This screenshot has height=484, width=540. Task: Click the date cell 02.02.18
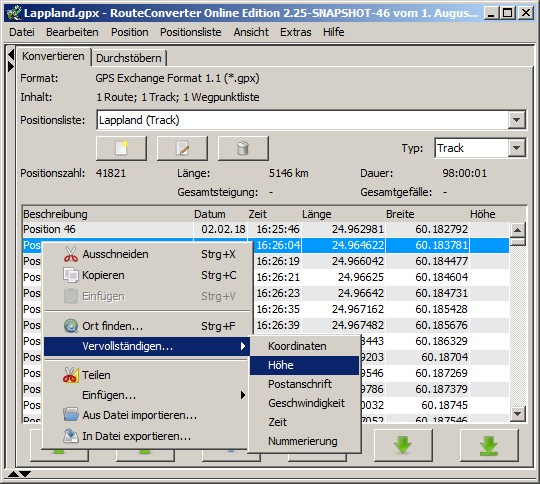[220, 229]
